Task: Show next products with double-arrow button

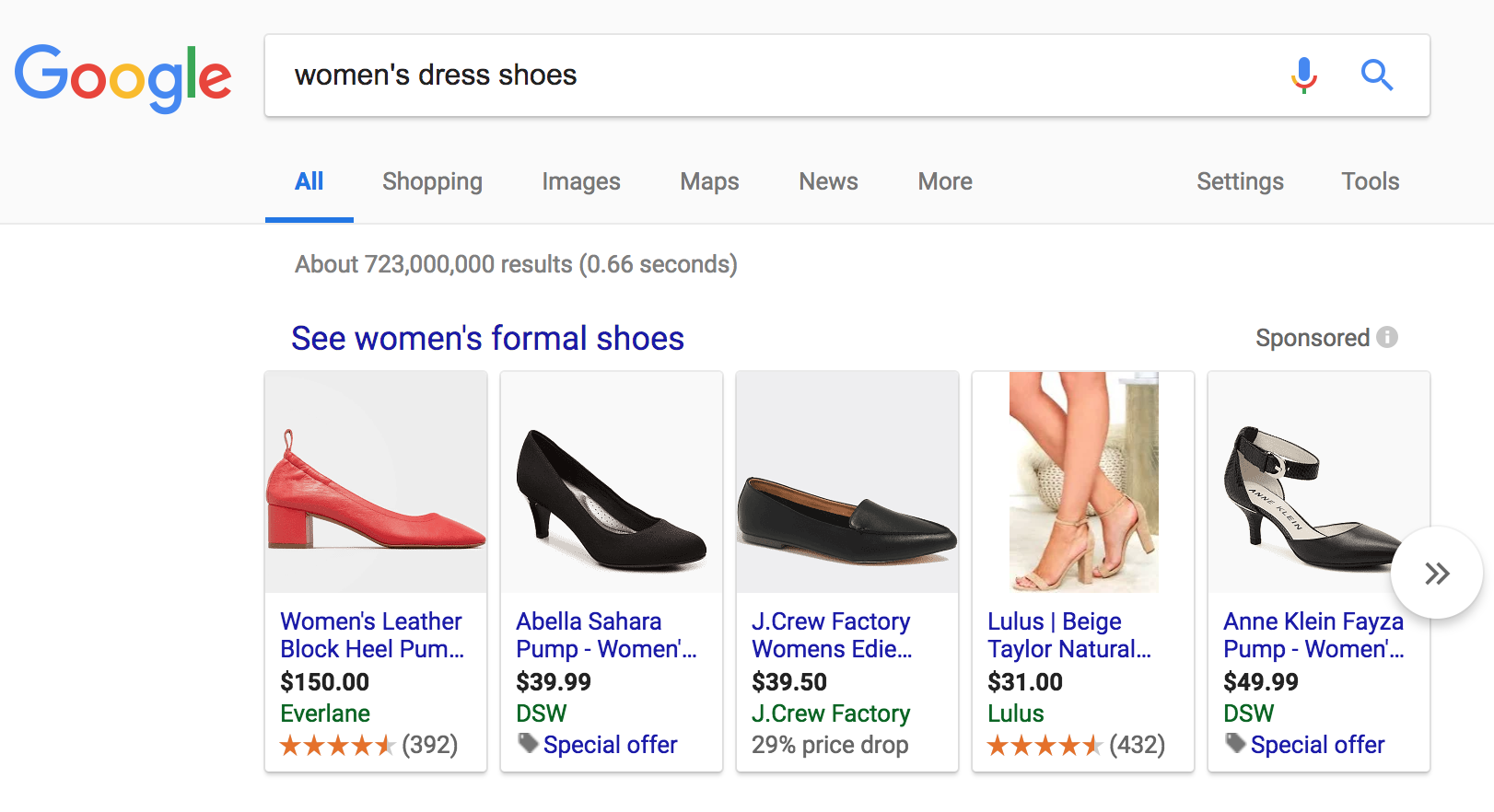Action: pyautogui.click(x=1436, y=574)
